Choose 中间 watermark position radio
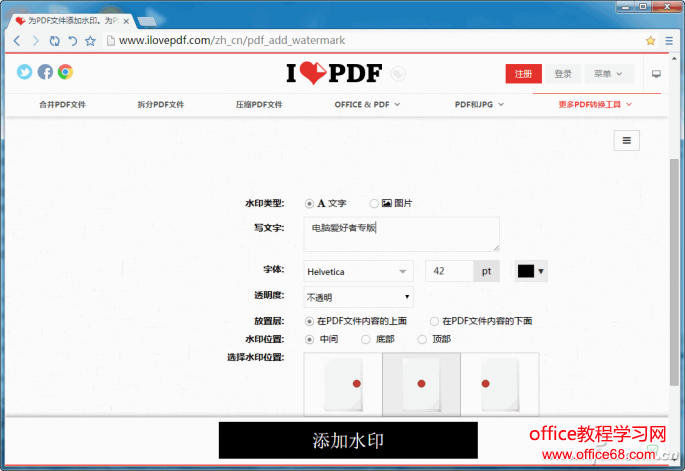The width and height of the screenshot is (685, 471). (309, 339)
